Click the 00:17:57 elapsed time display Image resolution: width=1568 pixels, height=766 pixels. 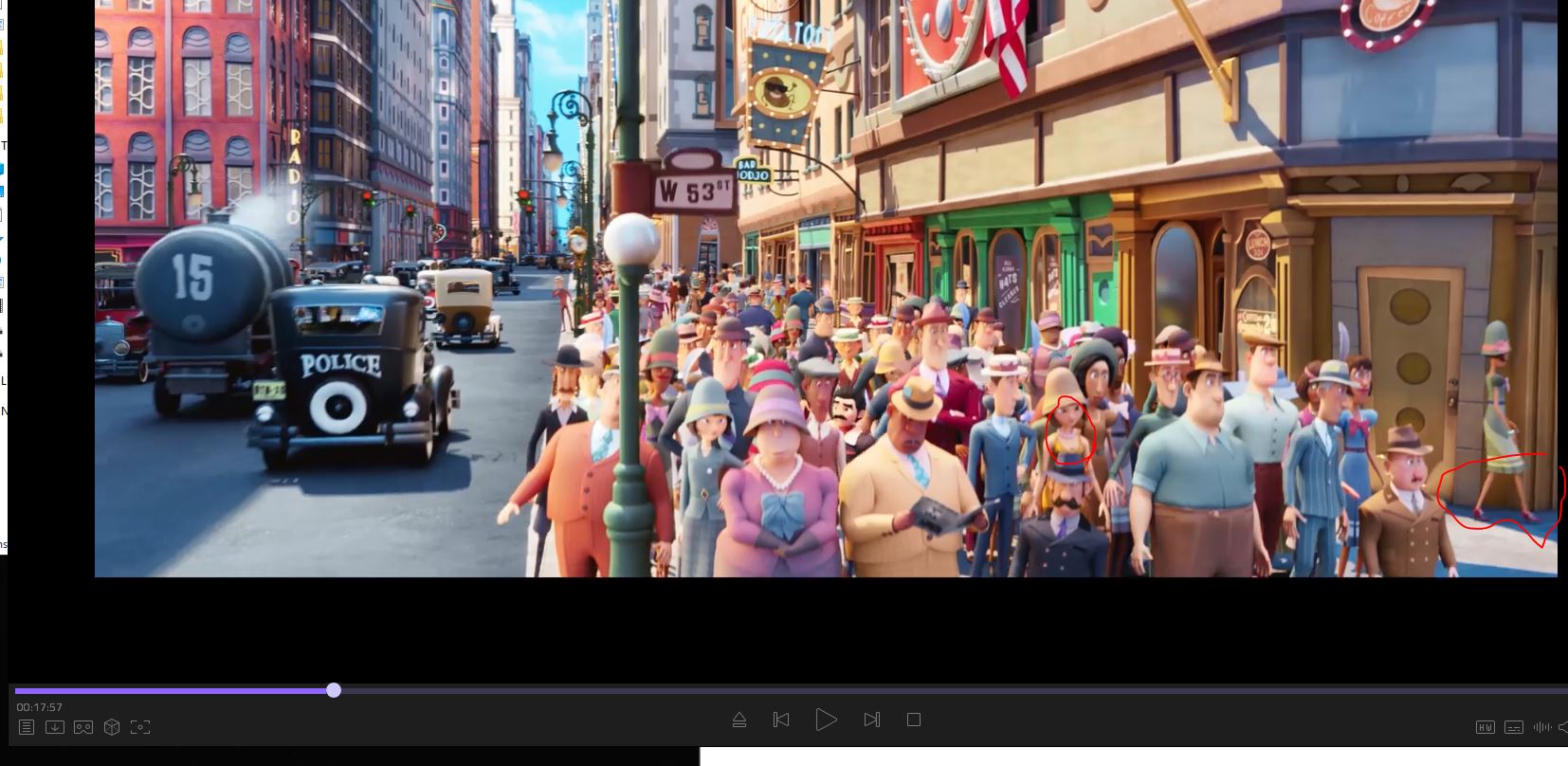pyautogui.click(x=39, y=707)
